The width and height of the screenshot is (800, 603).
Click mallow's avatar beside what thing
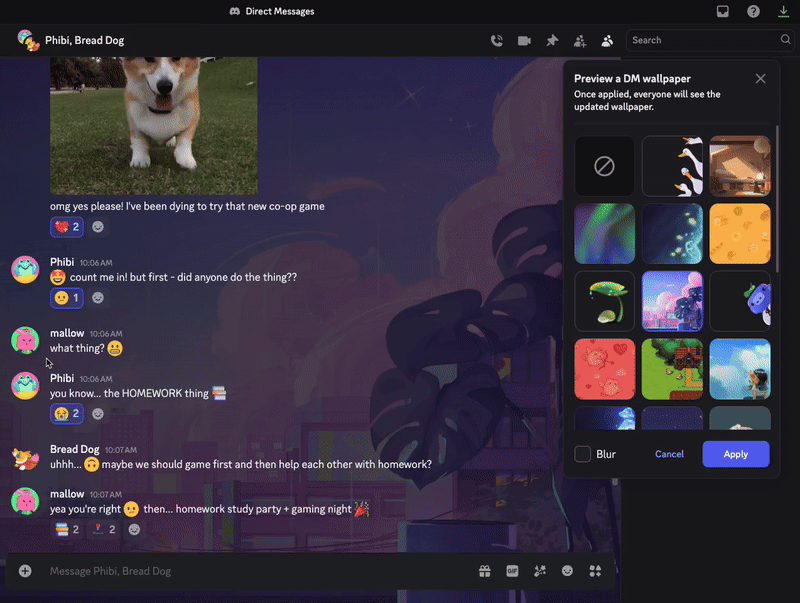(25, 340)
